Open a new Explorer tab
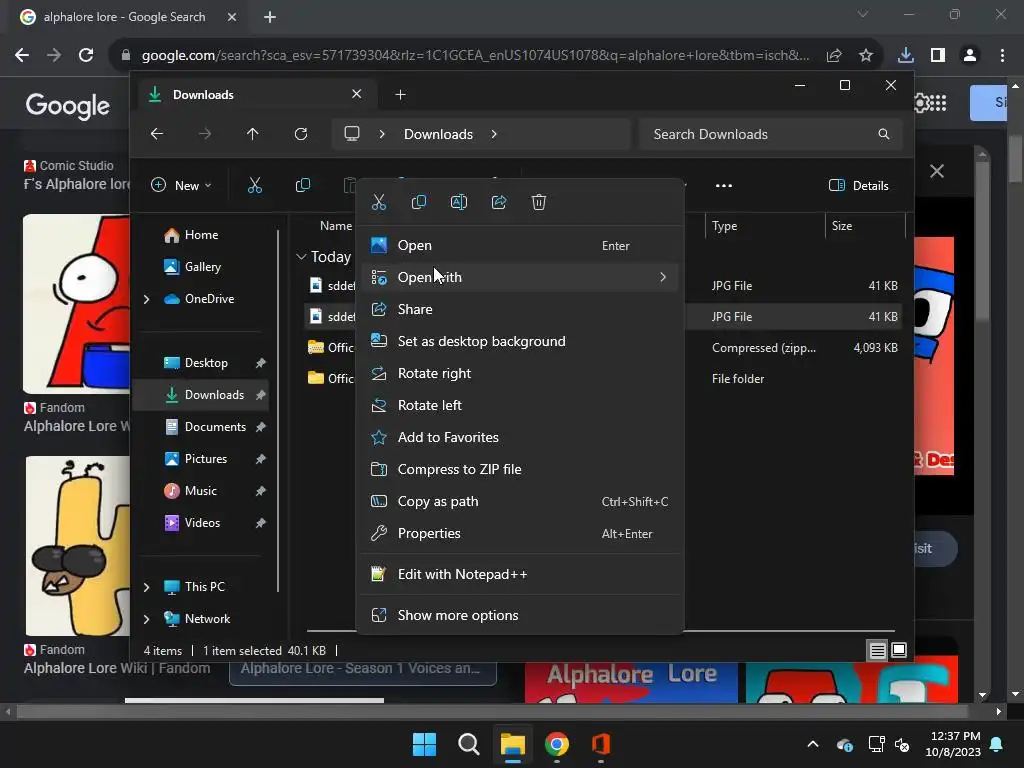 [x=400, y=95]
